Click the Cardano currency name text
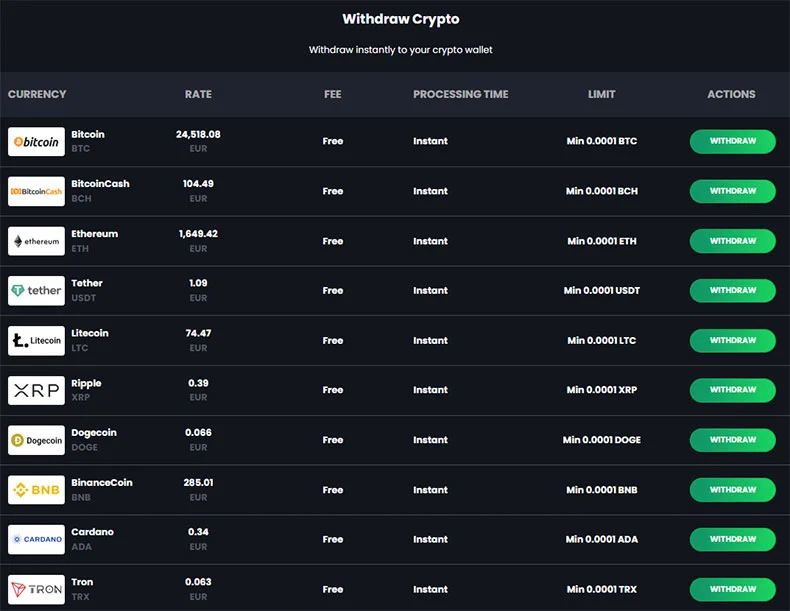790x611 pixels. tap(92, 532)
